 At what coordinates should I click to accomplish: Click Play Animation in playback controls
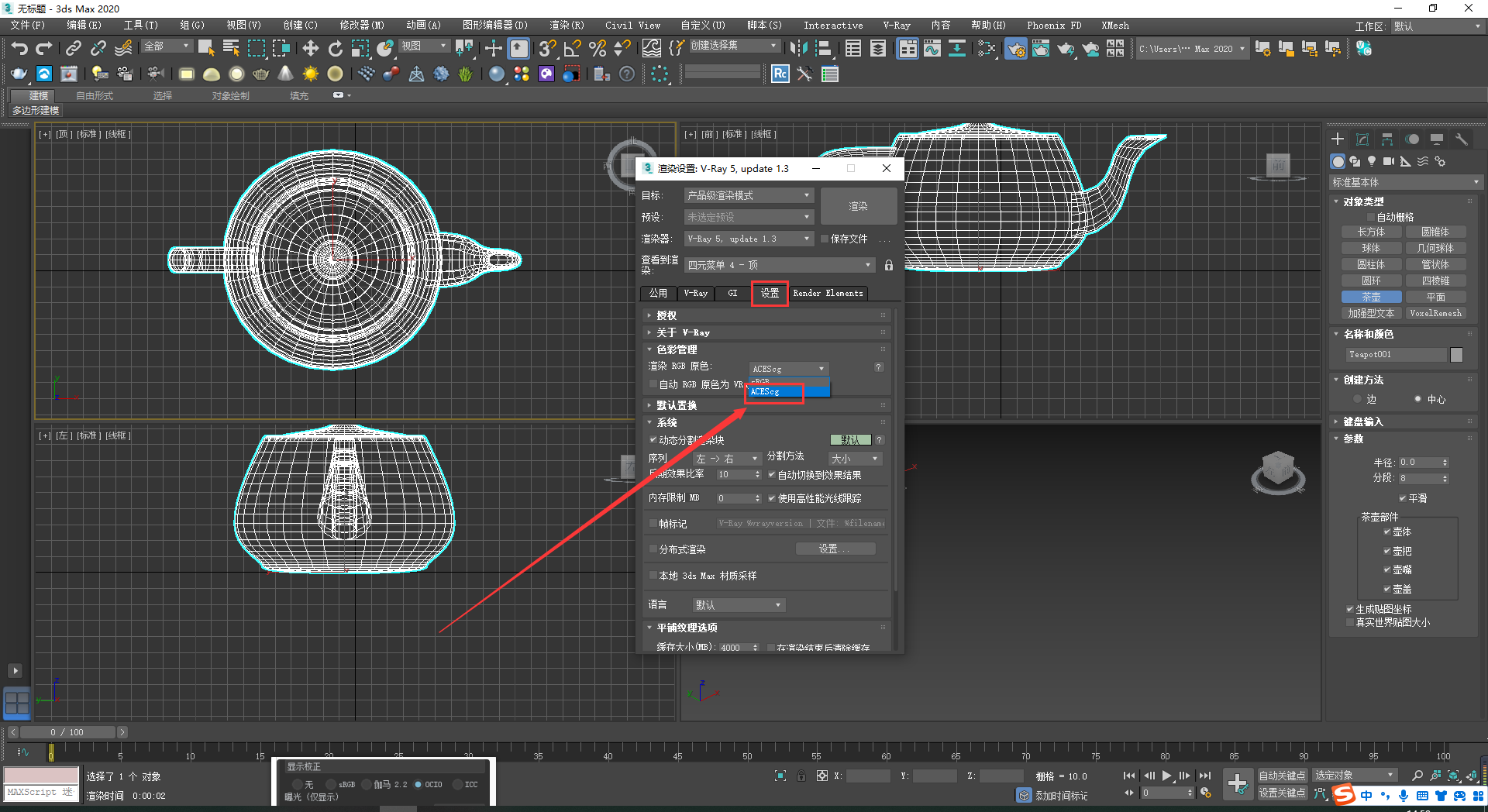click(1167, 776)
